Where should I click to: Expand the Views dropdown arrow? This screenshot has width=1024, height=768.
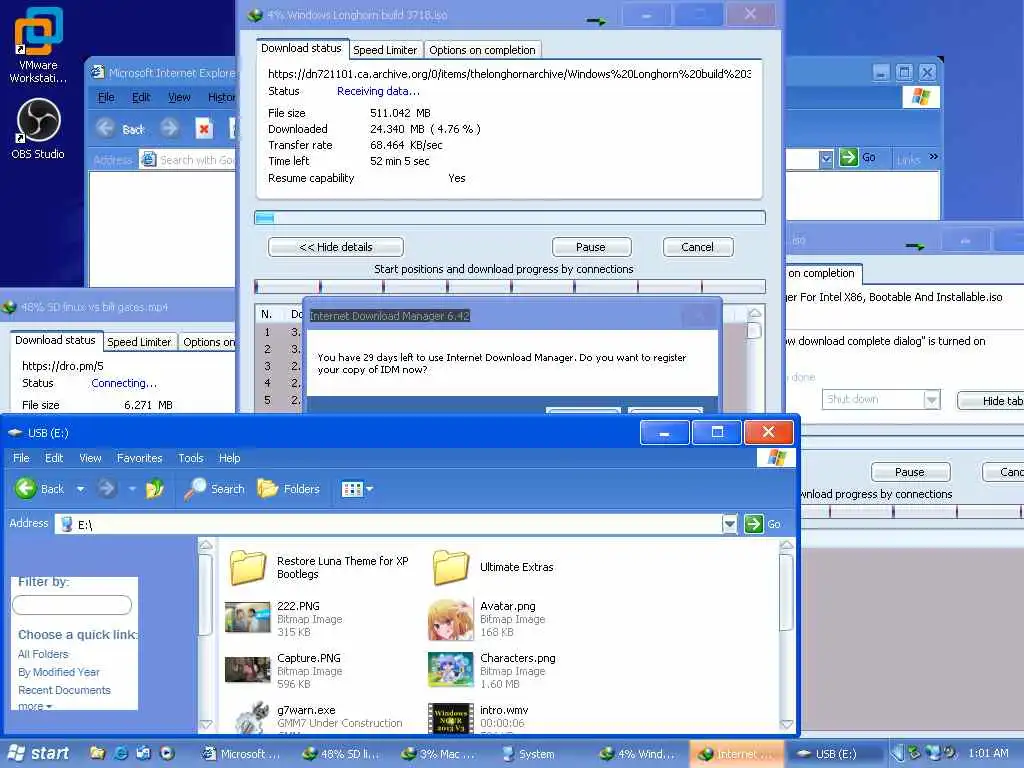tap(370, 488)
